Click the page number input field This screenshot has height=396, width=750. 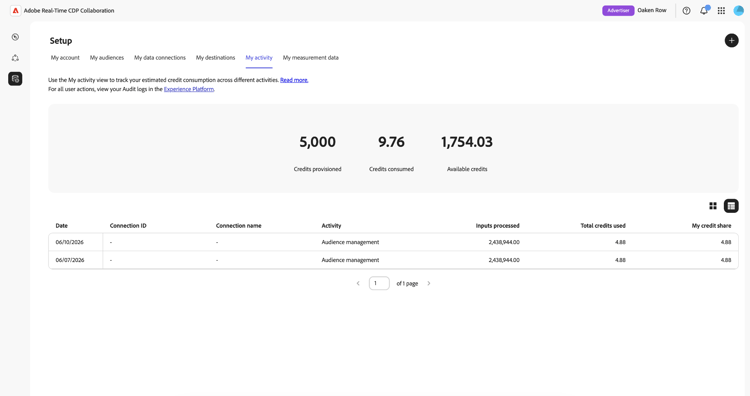tap(379, 283)
